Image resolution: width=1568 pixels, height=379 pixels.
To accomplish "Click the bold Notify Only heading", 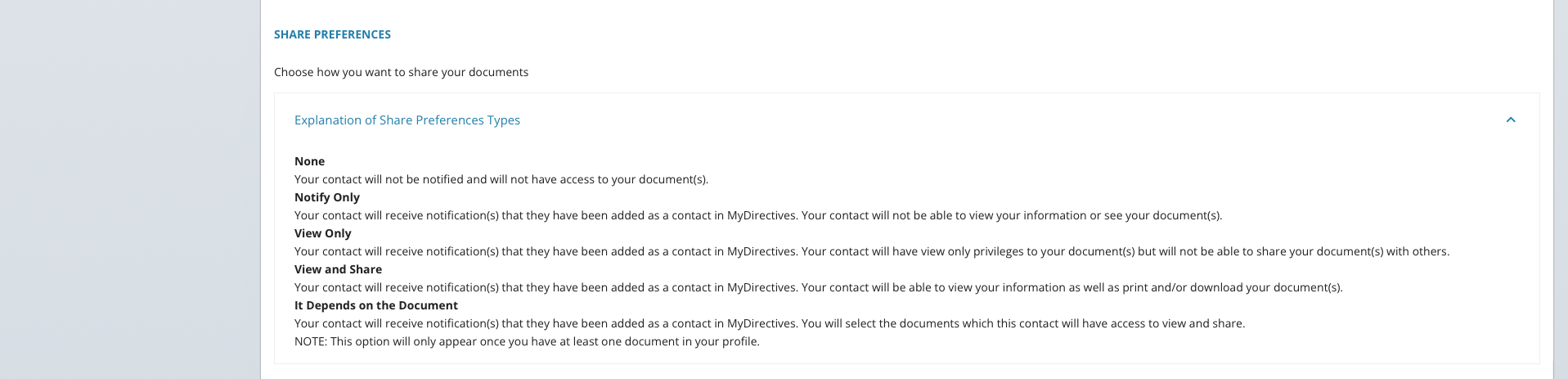I will [x=327, y=197].
